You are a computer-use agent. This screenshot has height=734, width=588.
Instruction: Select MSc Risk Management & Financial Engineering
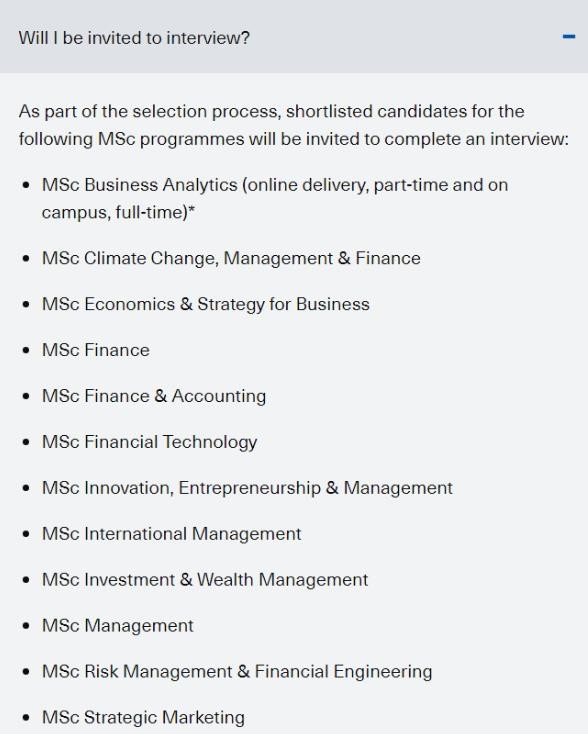[237, 671]
